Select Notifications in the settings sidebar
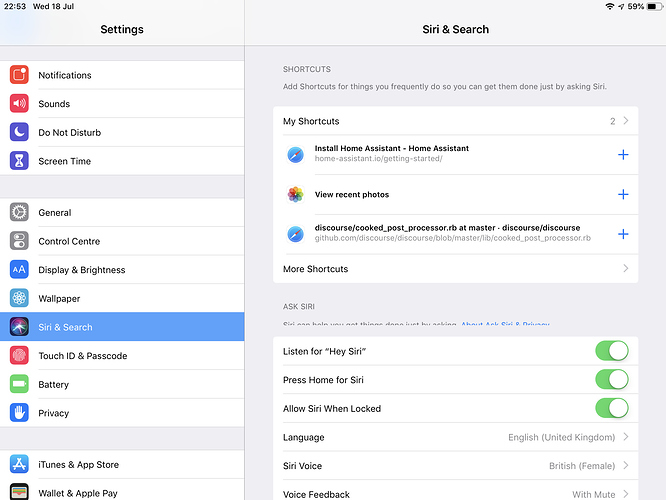Viewport: 666px width, 500px height. pyautogui.click(x=122, y=75)
